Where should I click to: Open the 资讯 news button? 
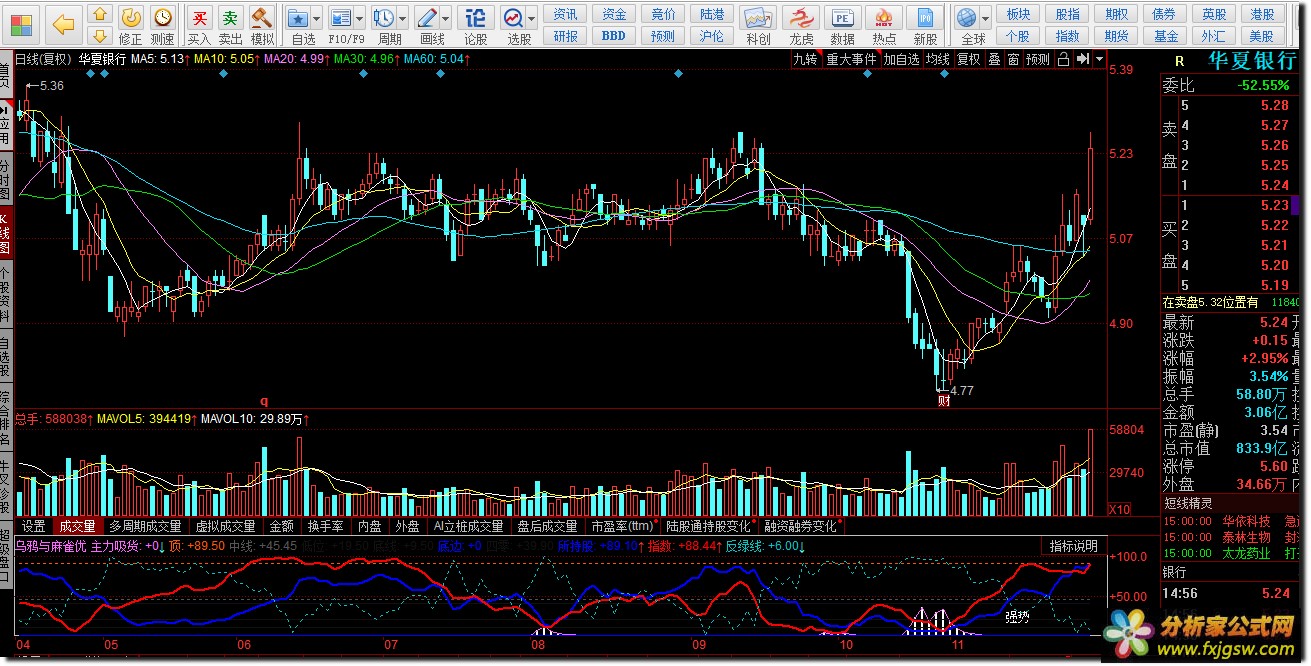(566, 14)
